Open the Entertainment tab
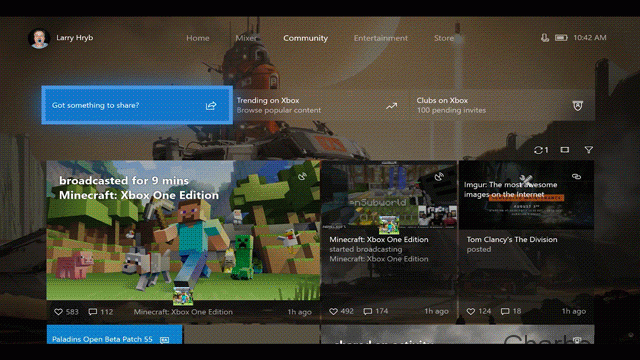Viewport: 640px width, 360px height. pyautogui.click(x=380, y=38)
